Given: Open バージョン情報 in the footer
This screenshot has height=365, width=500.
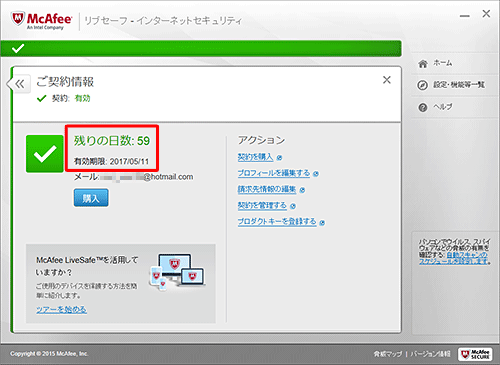Looking at the screenshot, I should 430,354.
